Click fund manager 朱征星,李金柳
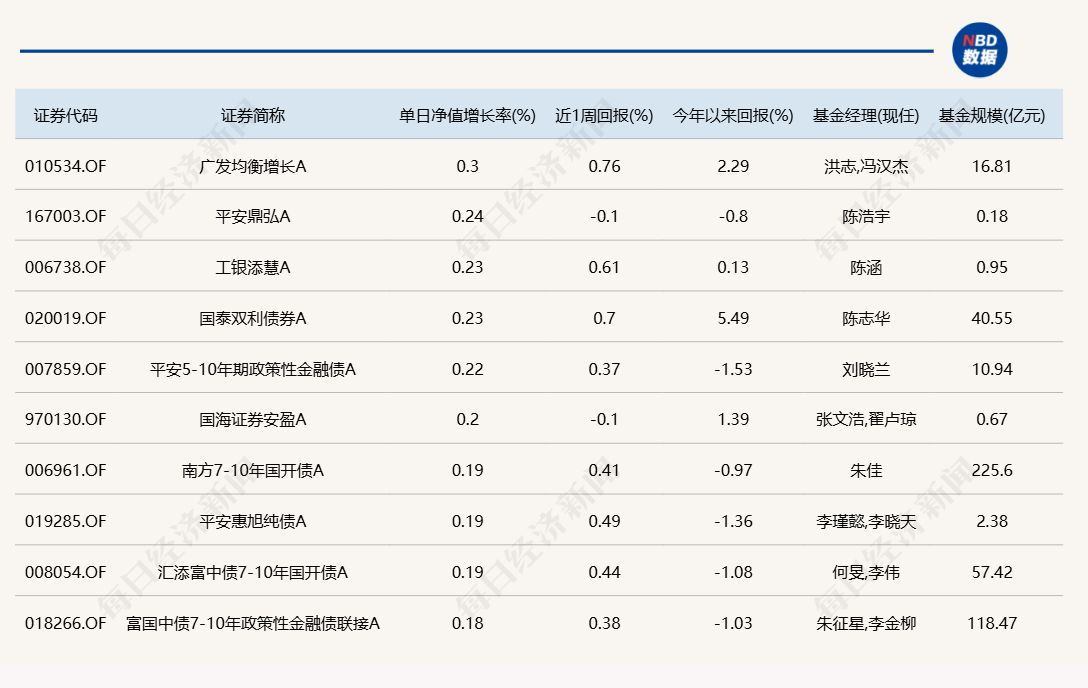The image size is (1088, 688). pos(866,624)
